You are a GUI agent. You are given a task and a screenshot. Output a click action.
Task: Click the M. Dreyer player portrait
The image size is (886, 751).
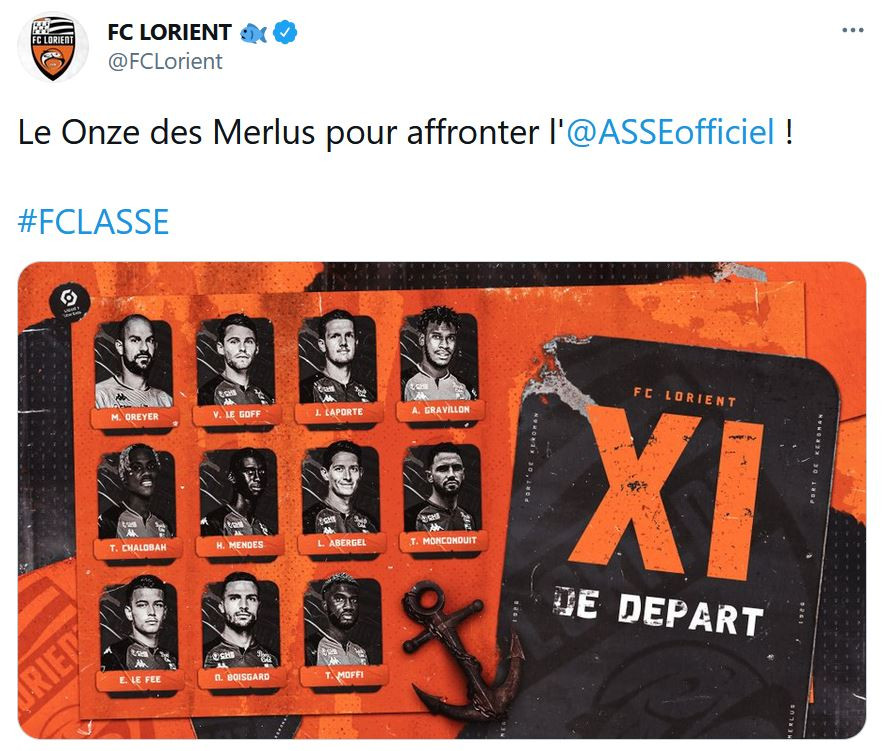(x=133, y=362)
